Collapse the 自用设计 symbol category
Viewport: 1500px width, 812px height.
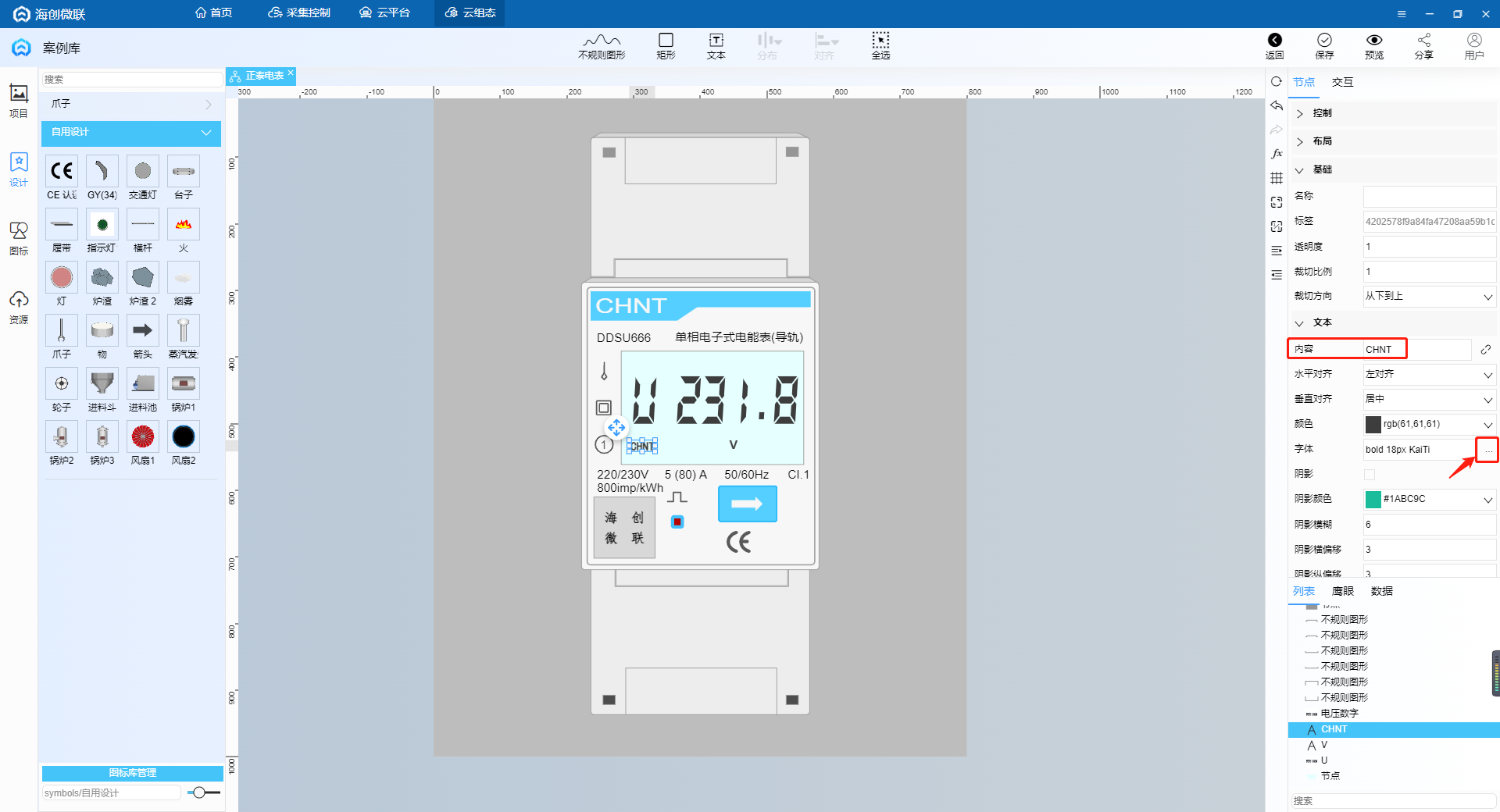tap(131, 132)
